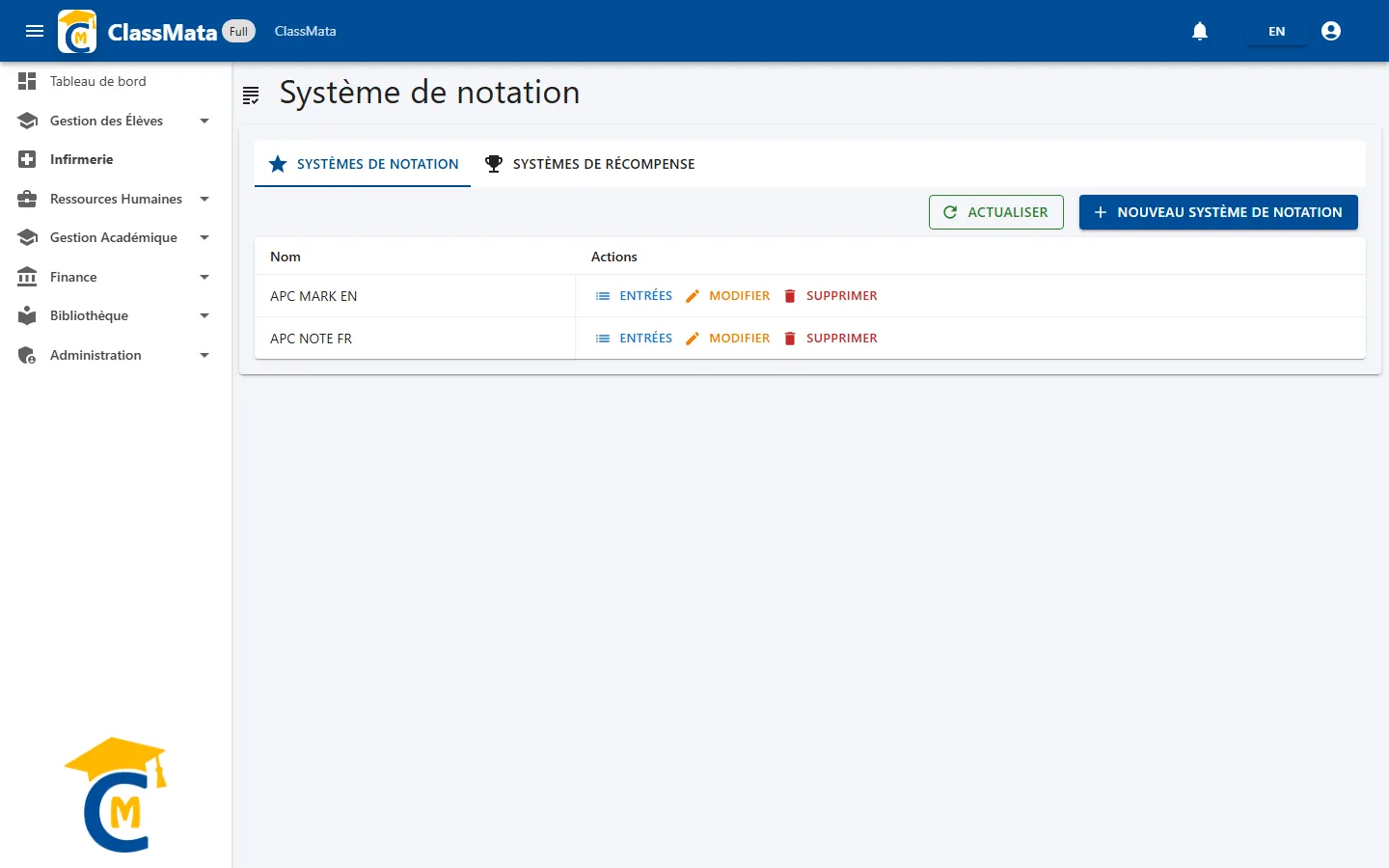Click the Bibliothèque book reader icon

(x=27, y=315)
